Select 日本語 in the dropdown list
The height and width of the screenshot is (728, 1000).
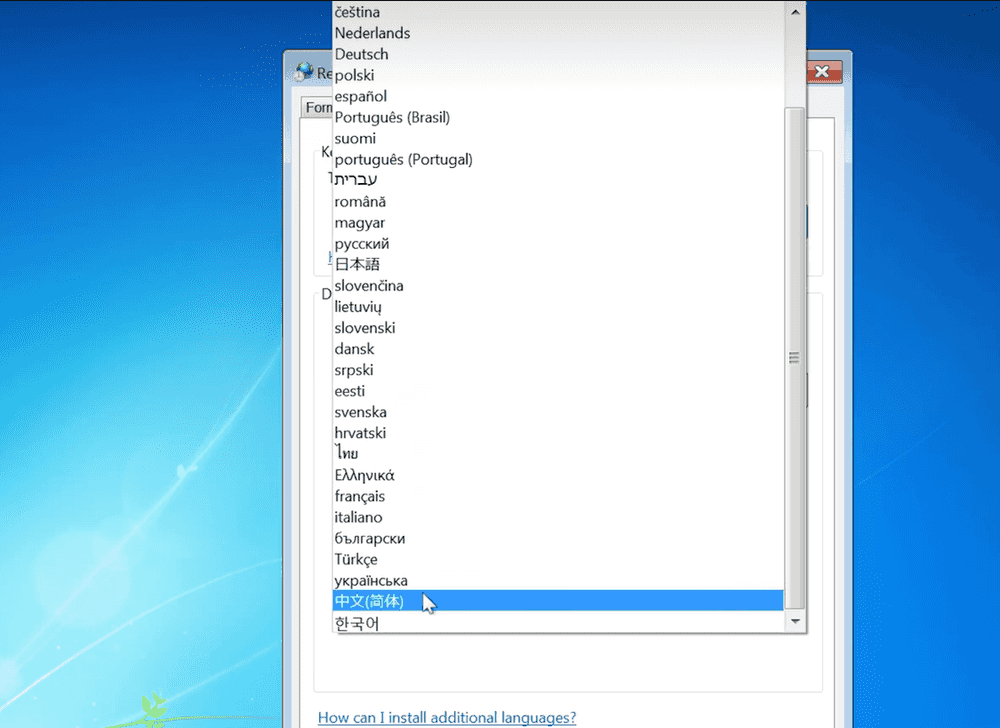[x=357, y=264]
